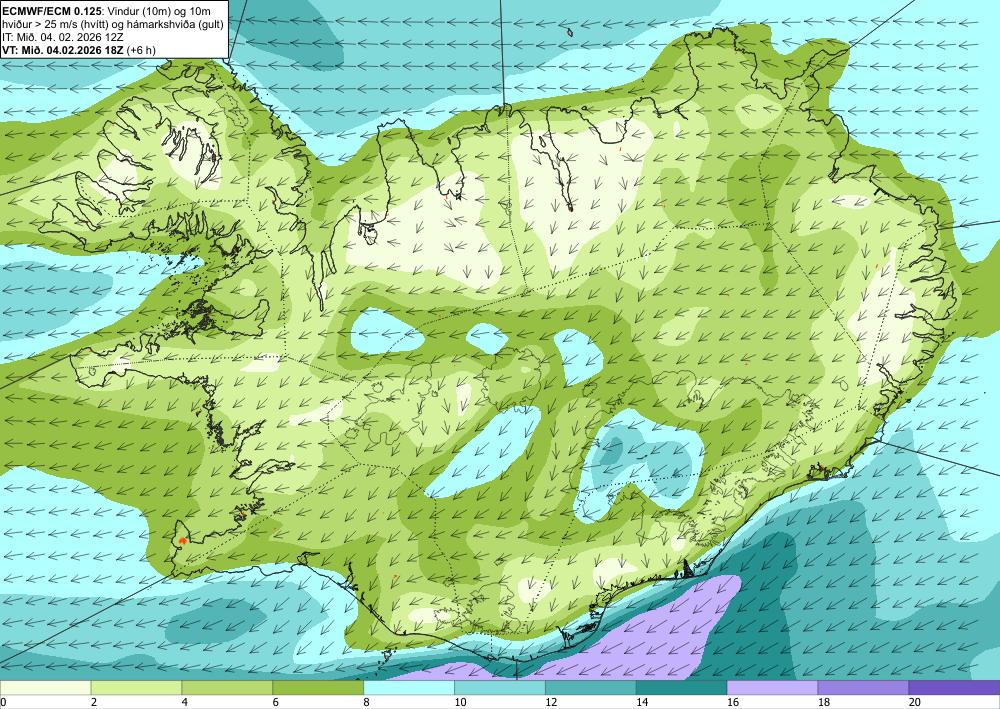The width and height of the screenshot is (1000, 709).
Task: Click the 8–10 m/s light cyan legend swatch
Action: 409,688
